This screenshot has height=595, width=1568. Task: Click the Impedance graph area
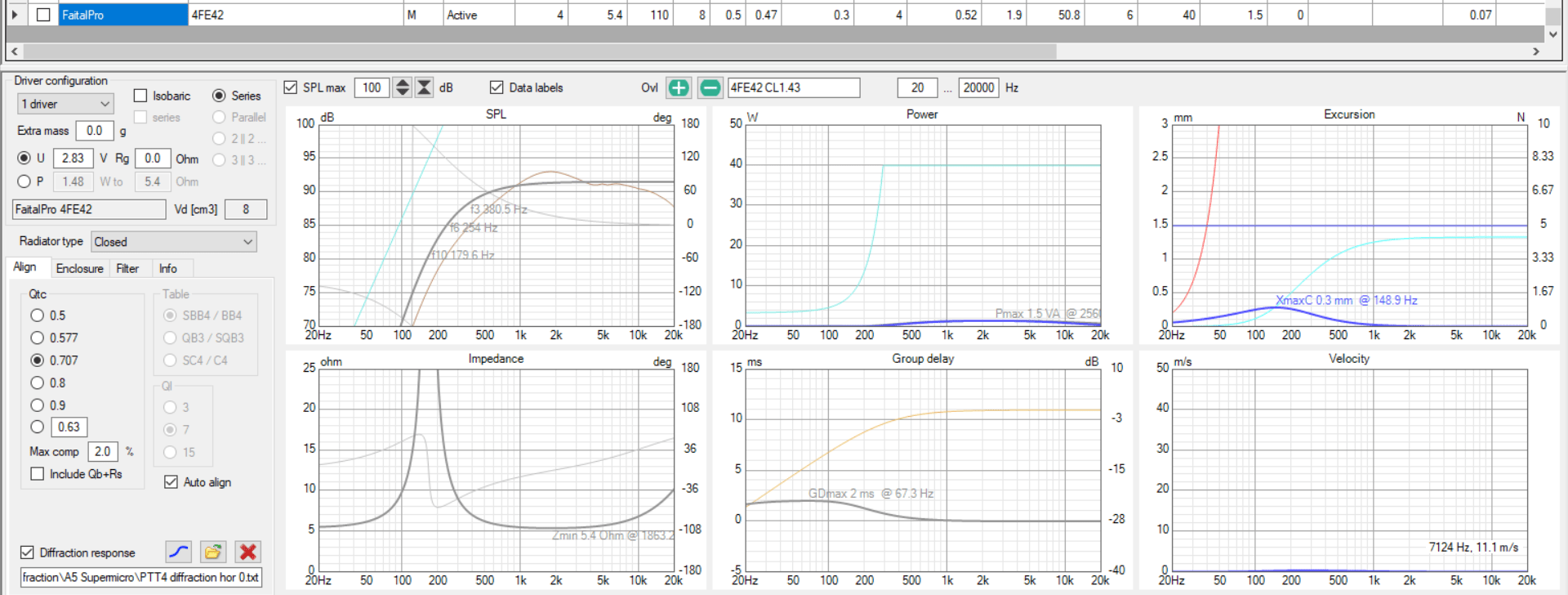pyautogui.click(x=496, y=469)
